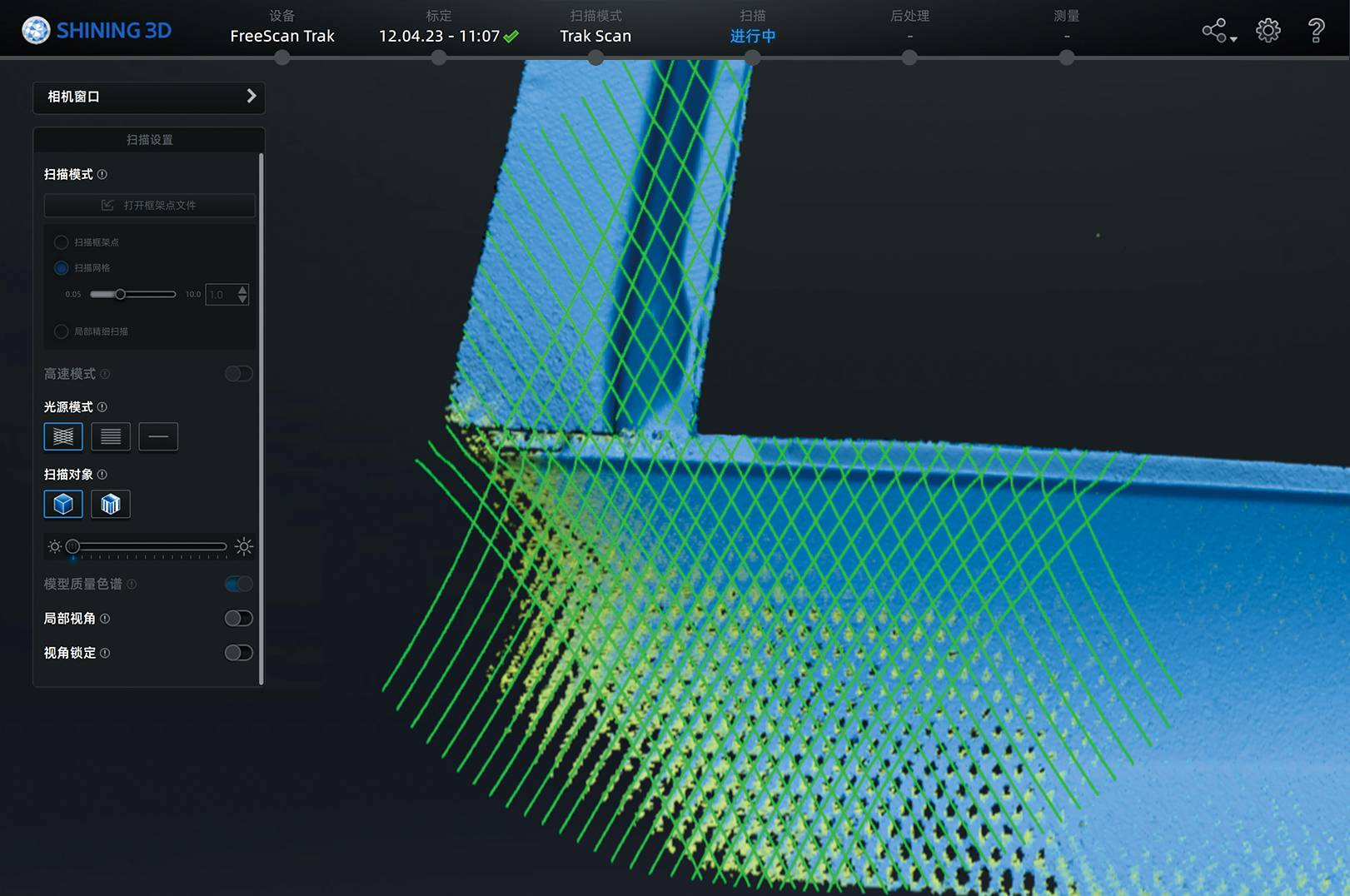Click the help question mark icon
This screenshot has height=896, width=1350.
click(x=1316, y=31)
